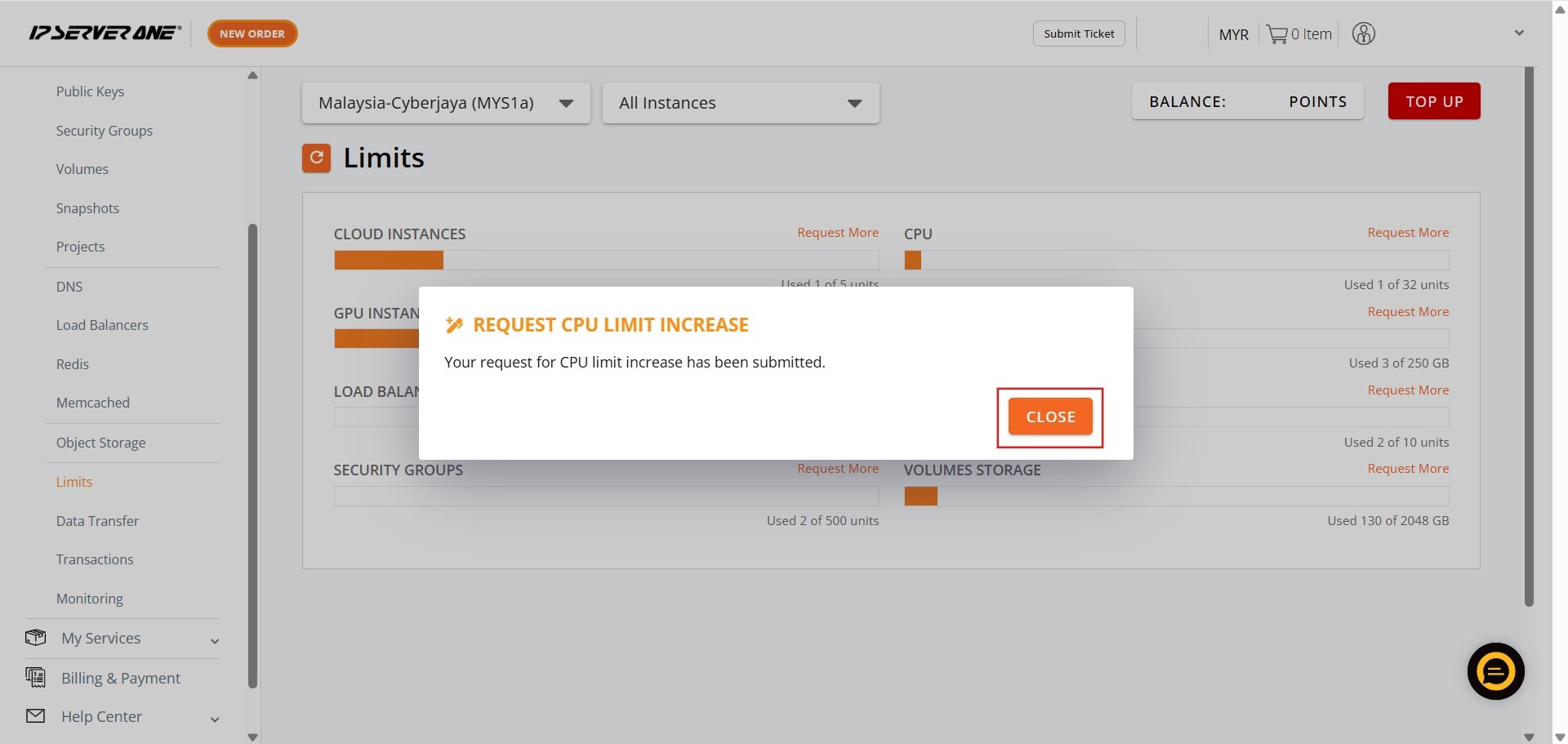Open the live chat bubble
Image resolution: width=1568 pixels, height=744 pixels.
pos(1494,671)
